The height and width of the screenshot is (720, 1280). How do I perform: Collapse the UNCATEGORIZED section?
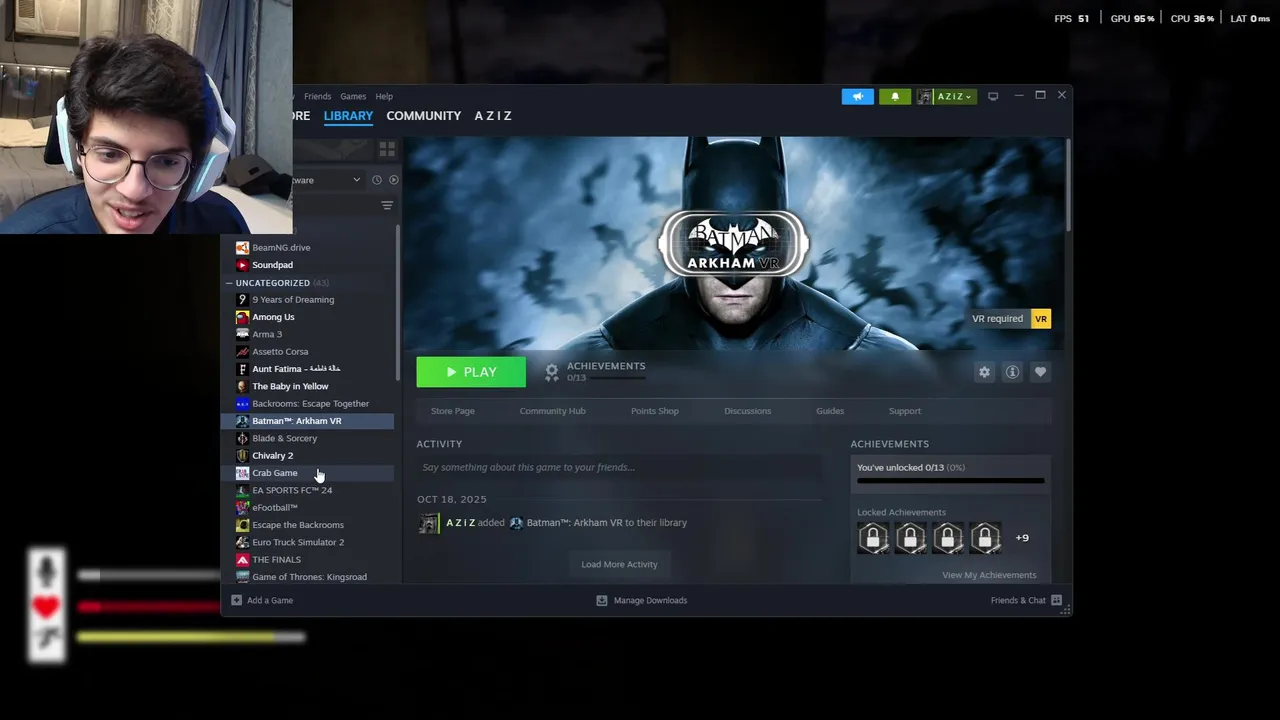[x=229, y=283]
